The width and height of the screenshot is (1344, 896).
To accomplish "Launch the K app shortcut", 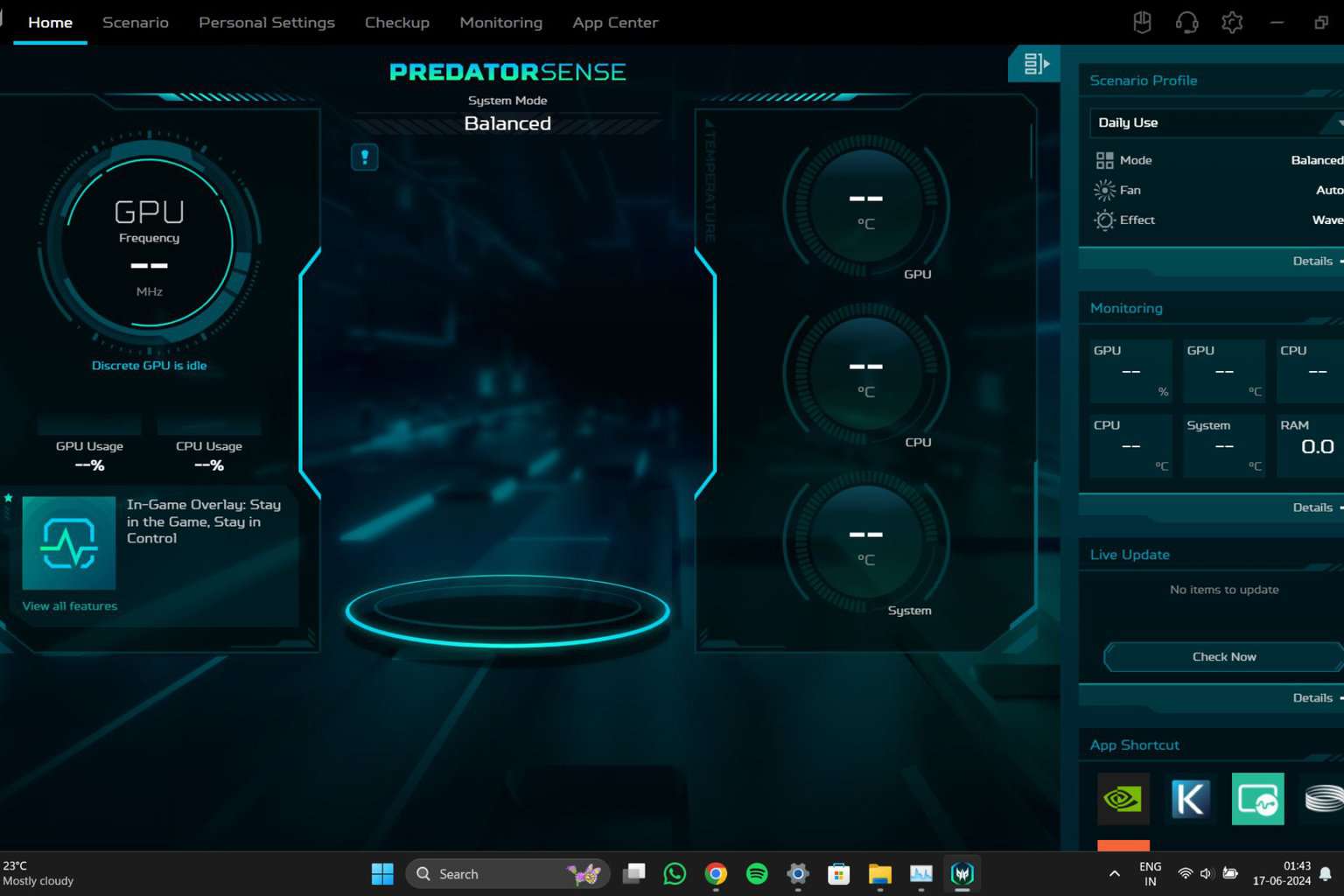I will (1190, 799).
